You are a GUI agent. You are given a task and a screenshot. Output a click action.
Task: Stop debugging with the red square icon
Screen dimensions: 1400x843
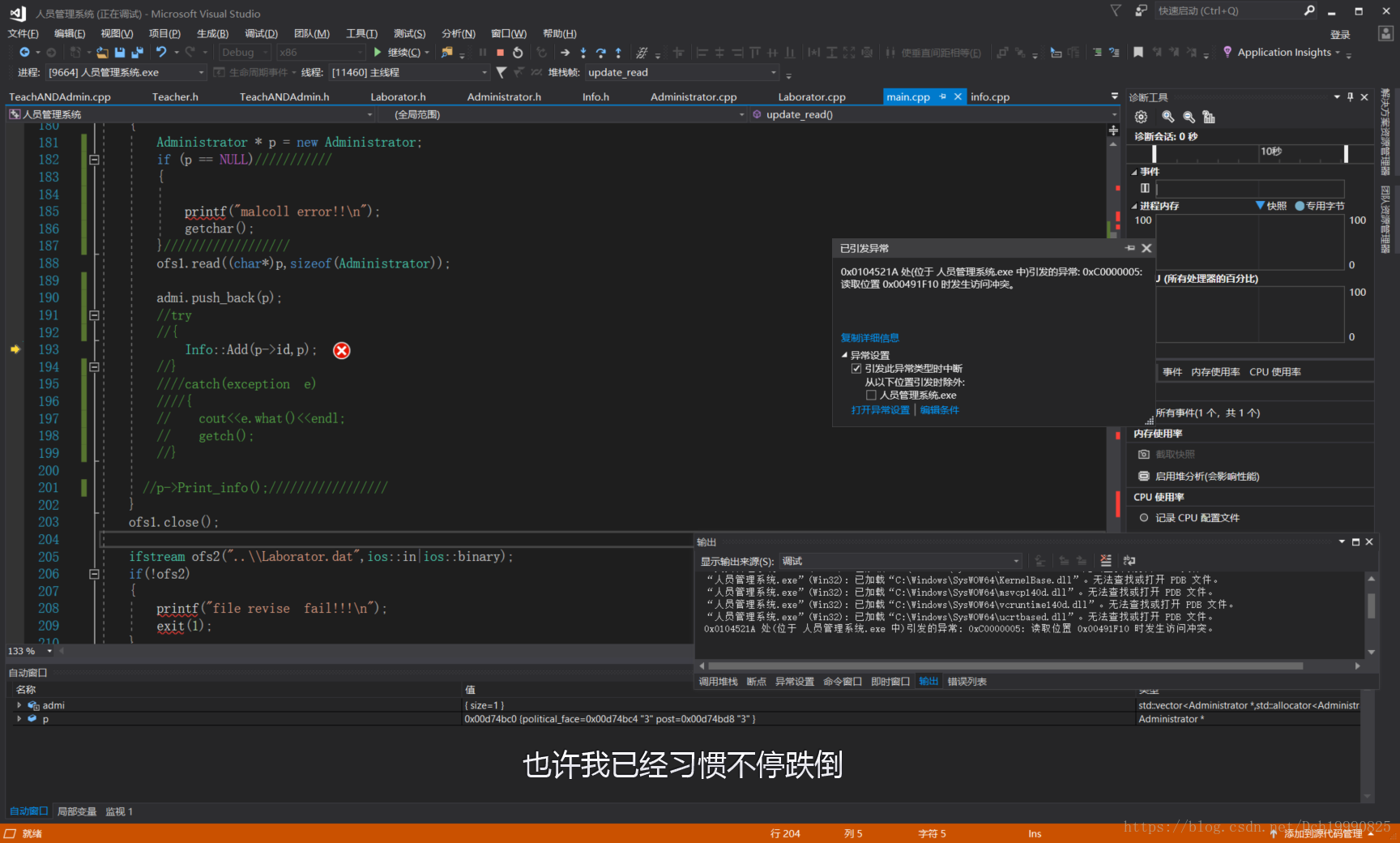tap(500, 53)
